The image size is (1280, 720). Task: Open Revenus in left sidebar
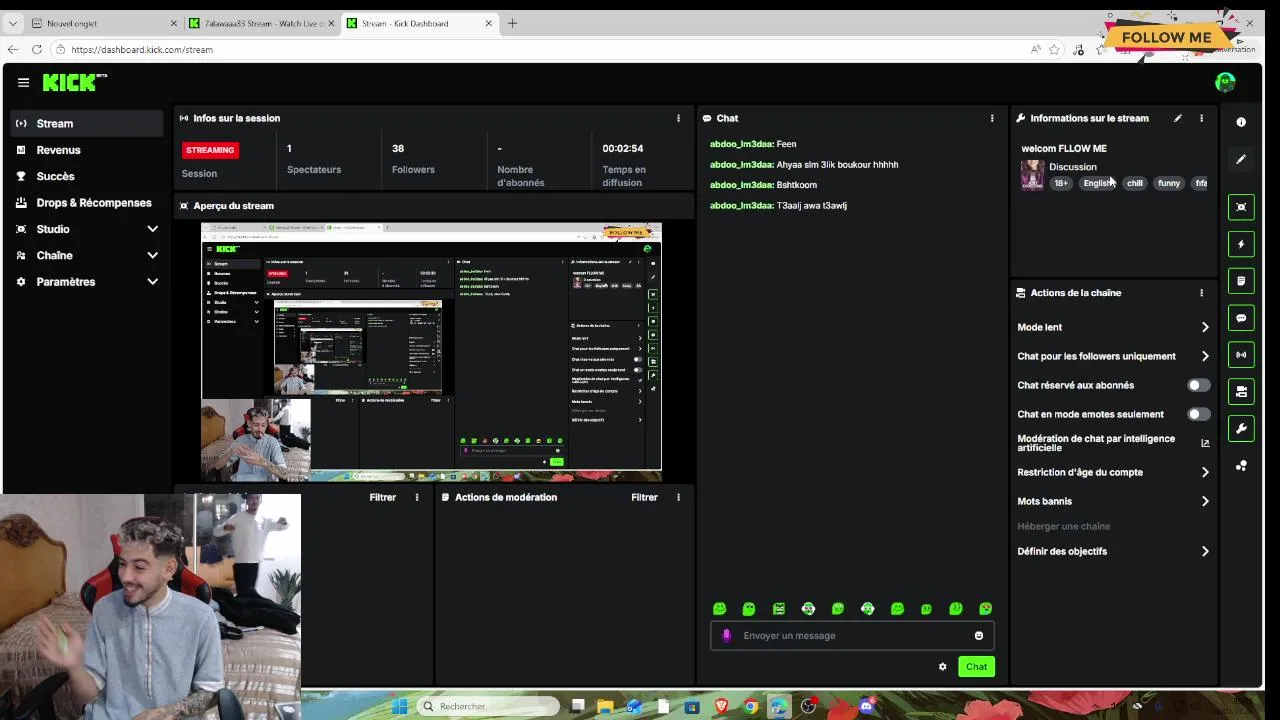click(x=87, y=150)
